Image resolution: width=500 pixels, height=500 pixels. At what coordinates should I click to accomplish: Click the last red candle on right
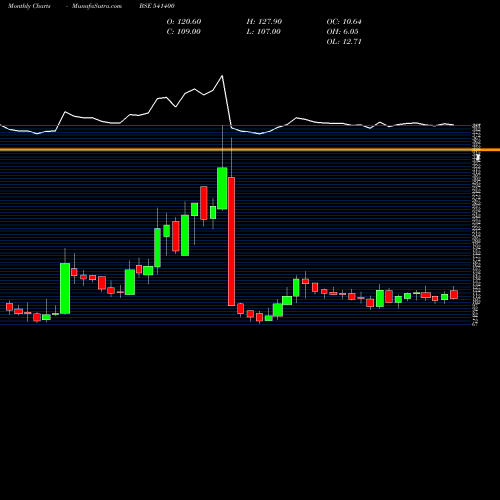point(454,295)
